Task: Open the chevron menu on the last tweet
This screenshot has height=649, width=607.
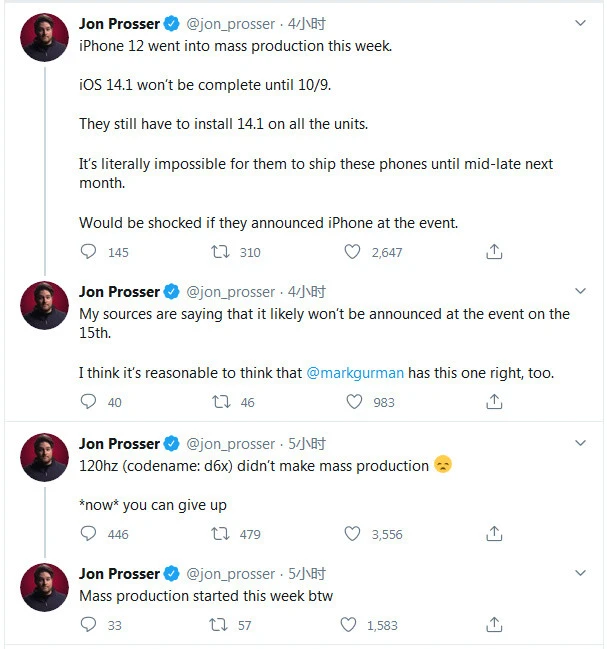Action: [x=580, y=574]
